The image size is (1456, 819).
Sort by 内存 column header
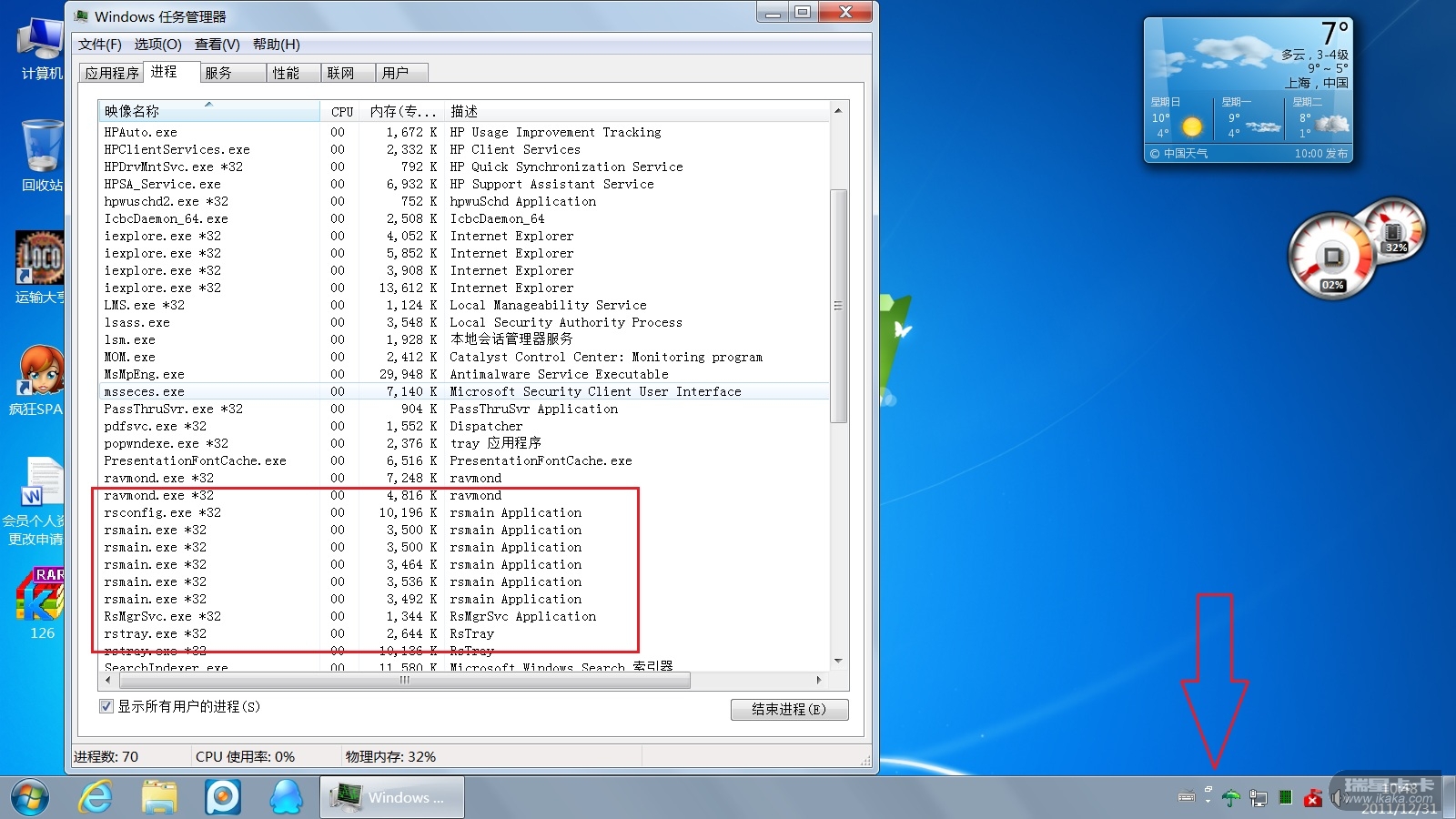[x=403, y=111]
